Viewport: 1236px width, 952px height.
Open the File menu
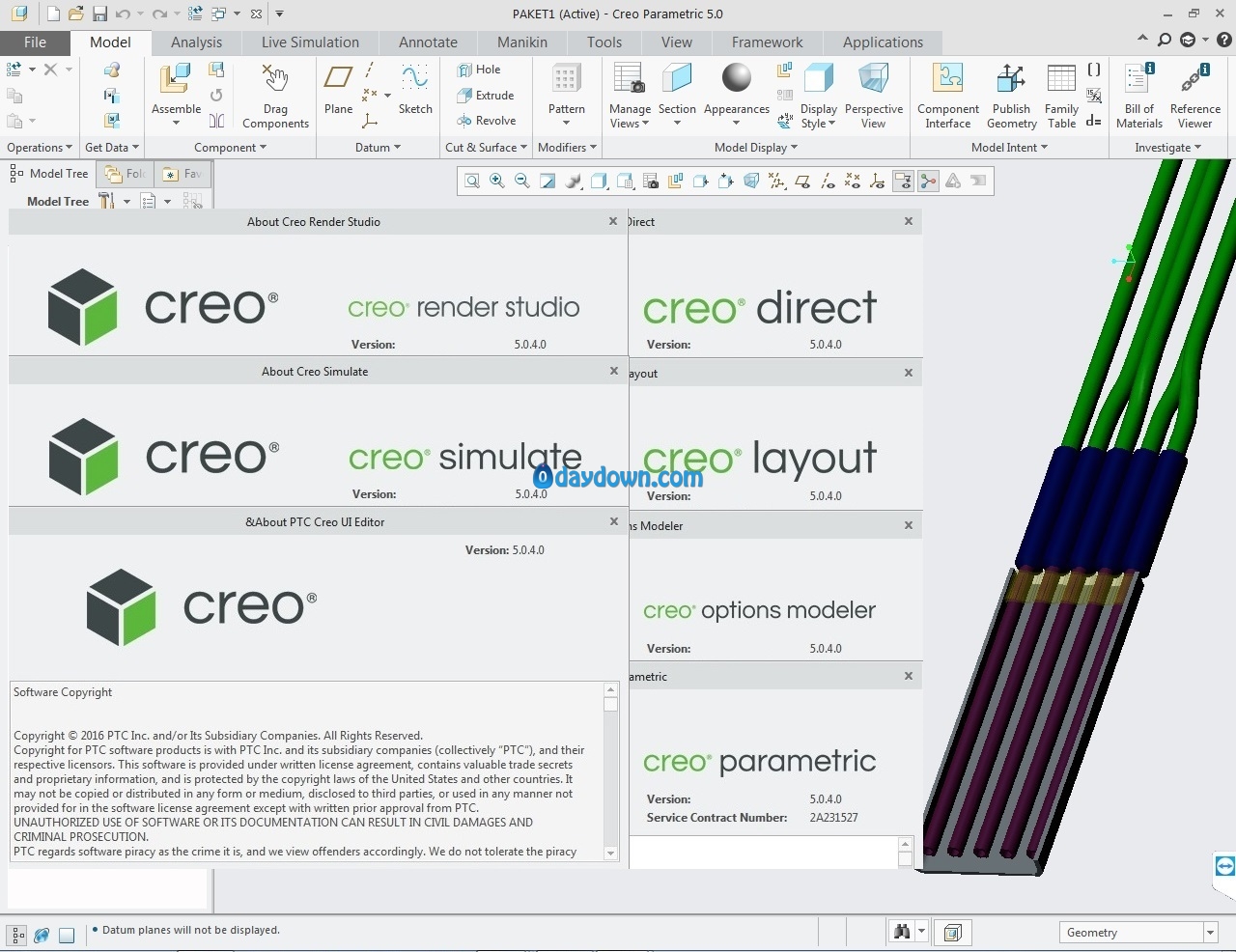(36, 42)
